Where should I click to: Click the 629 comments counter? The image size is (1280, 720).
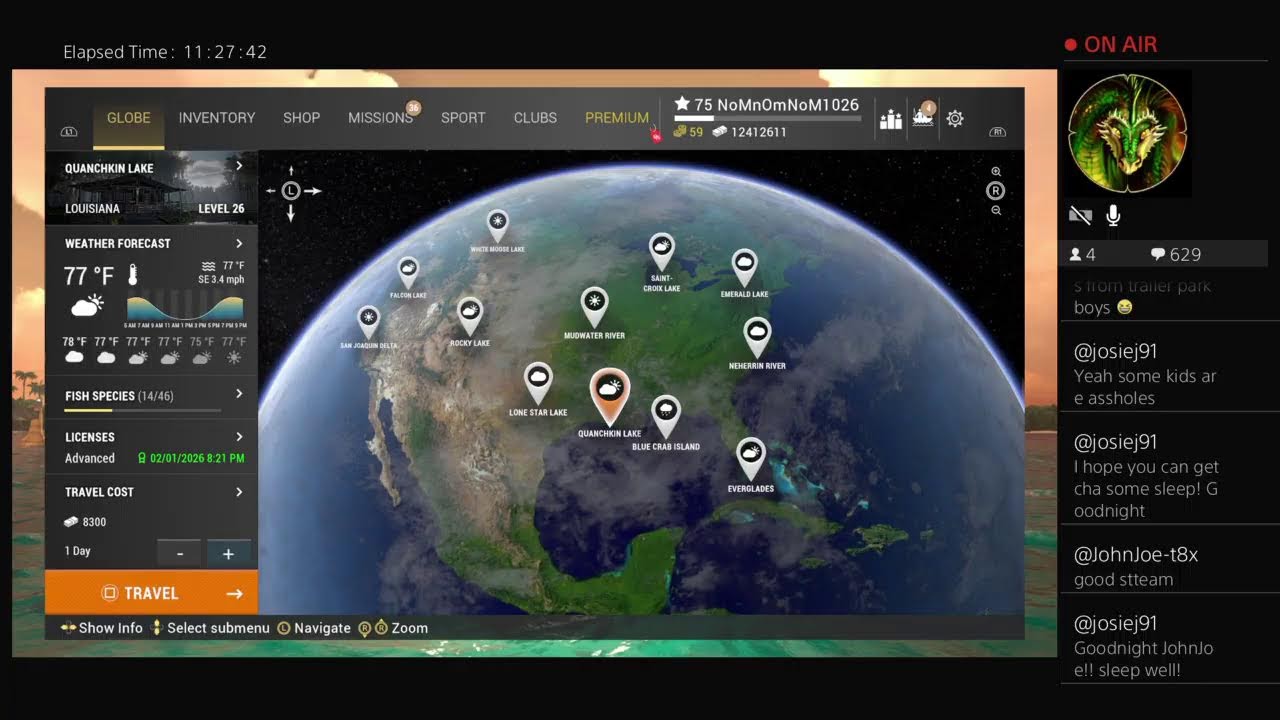[1176, 255]
